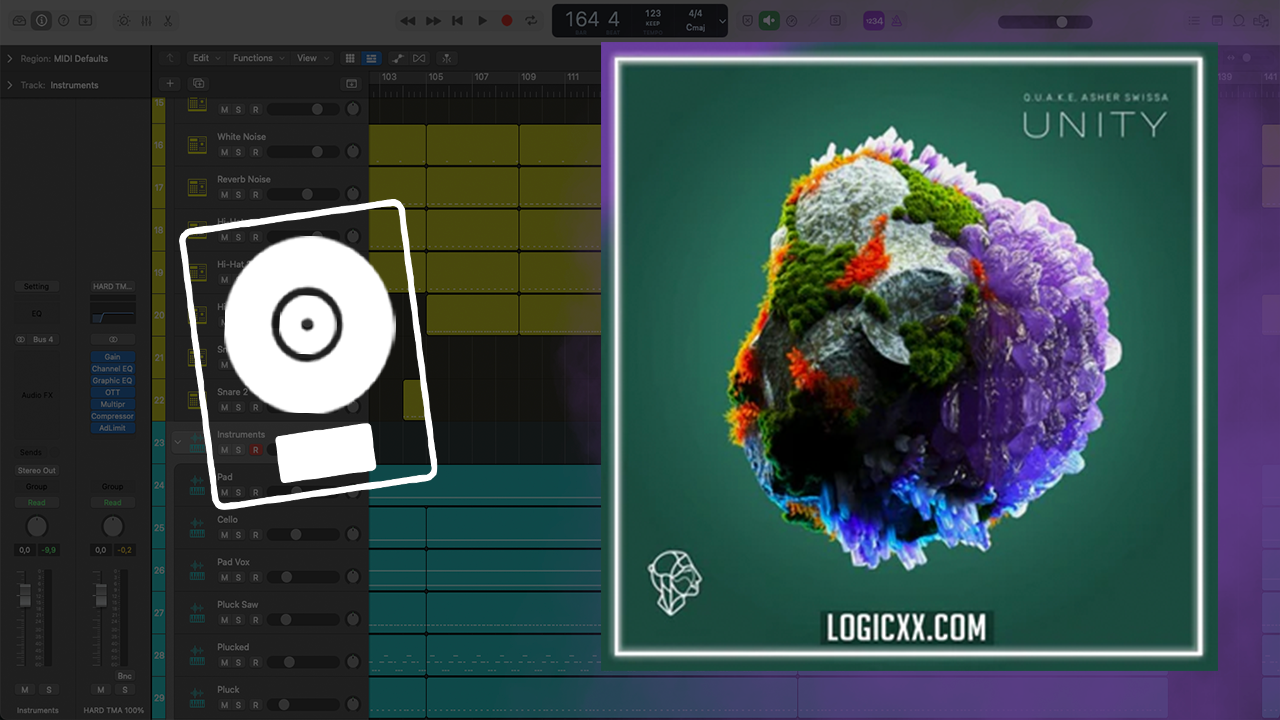Click the Catch Playhead button
The width and height of the screenshot is (1280, 720).
[x=446, y=58]
